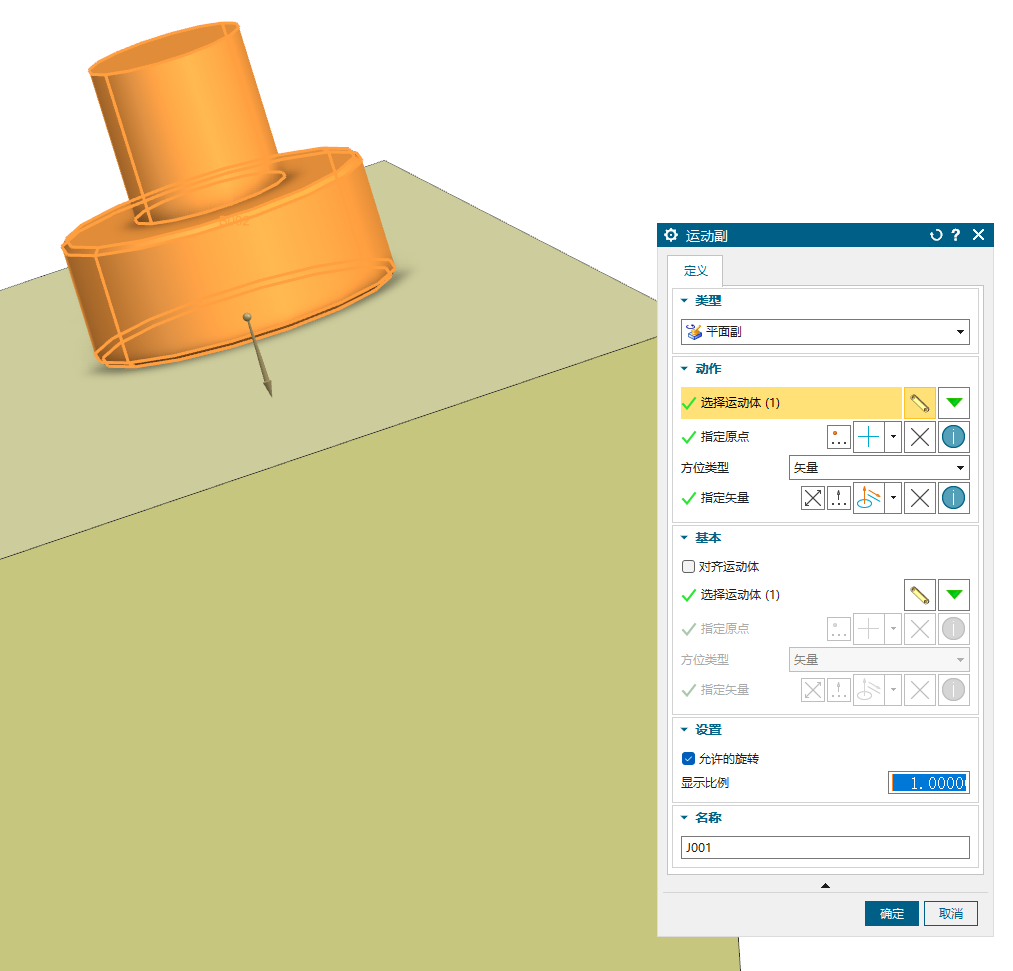Click the info icon on the 动作 指定矢量 row
Image resolution: width=1013 pixels, height=971 pixels.
[x=954, y=498]
